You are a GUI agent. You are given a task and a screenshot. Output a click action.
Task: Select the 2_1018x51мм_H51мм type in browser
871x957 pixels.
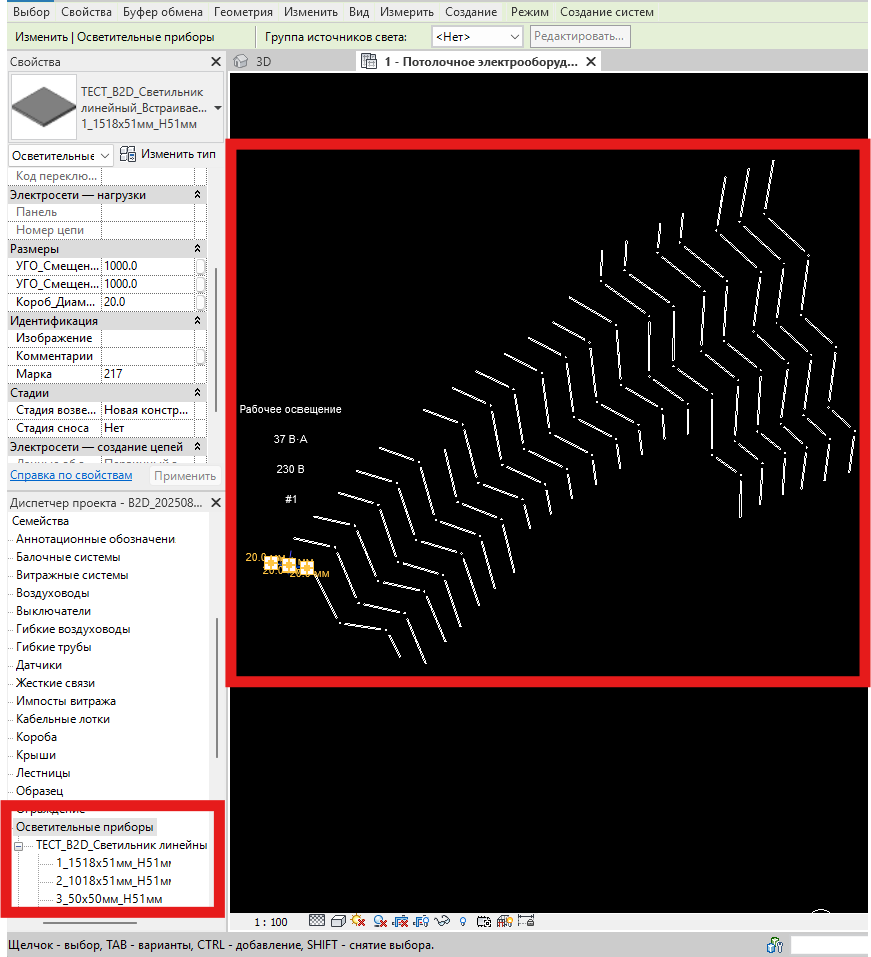[112, 881]
